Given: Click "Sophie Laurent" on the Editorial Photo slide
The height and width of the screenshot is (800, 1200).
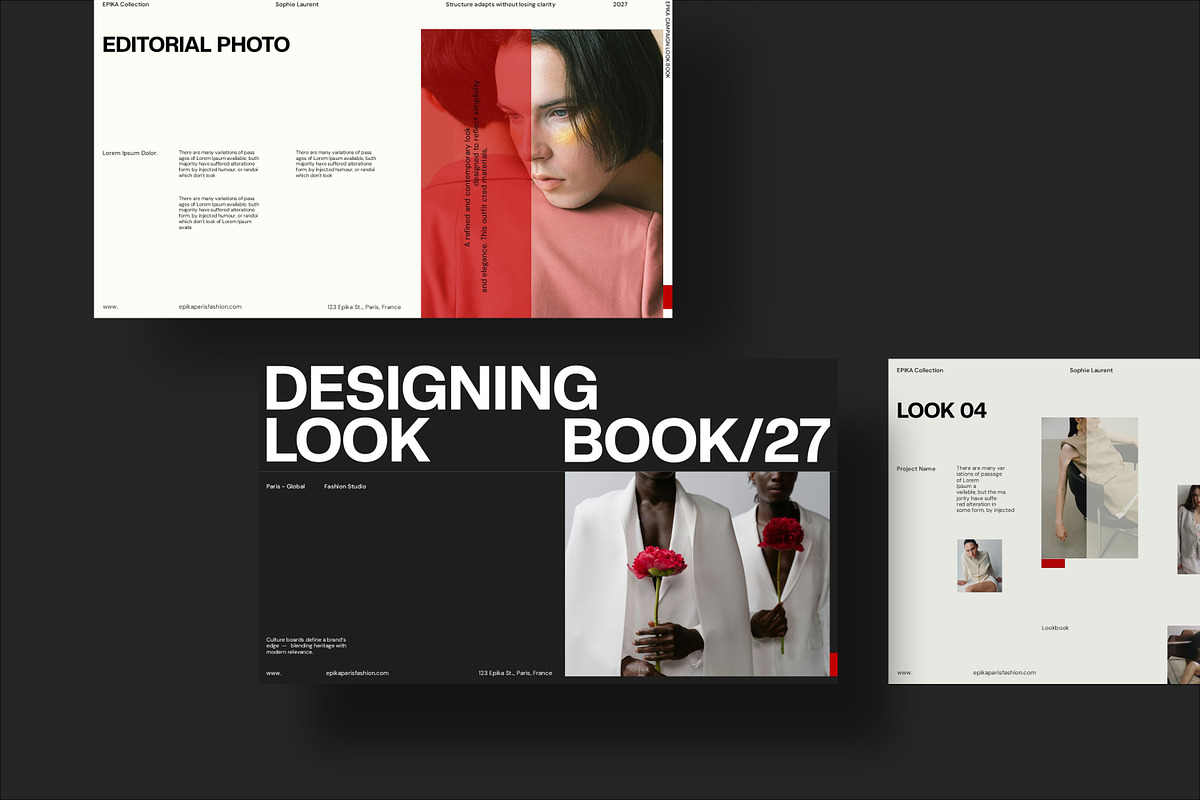Looking at the screenshot, I should (296, 4).
